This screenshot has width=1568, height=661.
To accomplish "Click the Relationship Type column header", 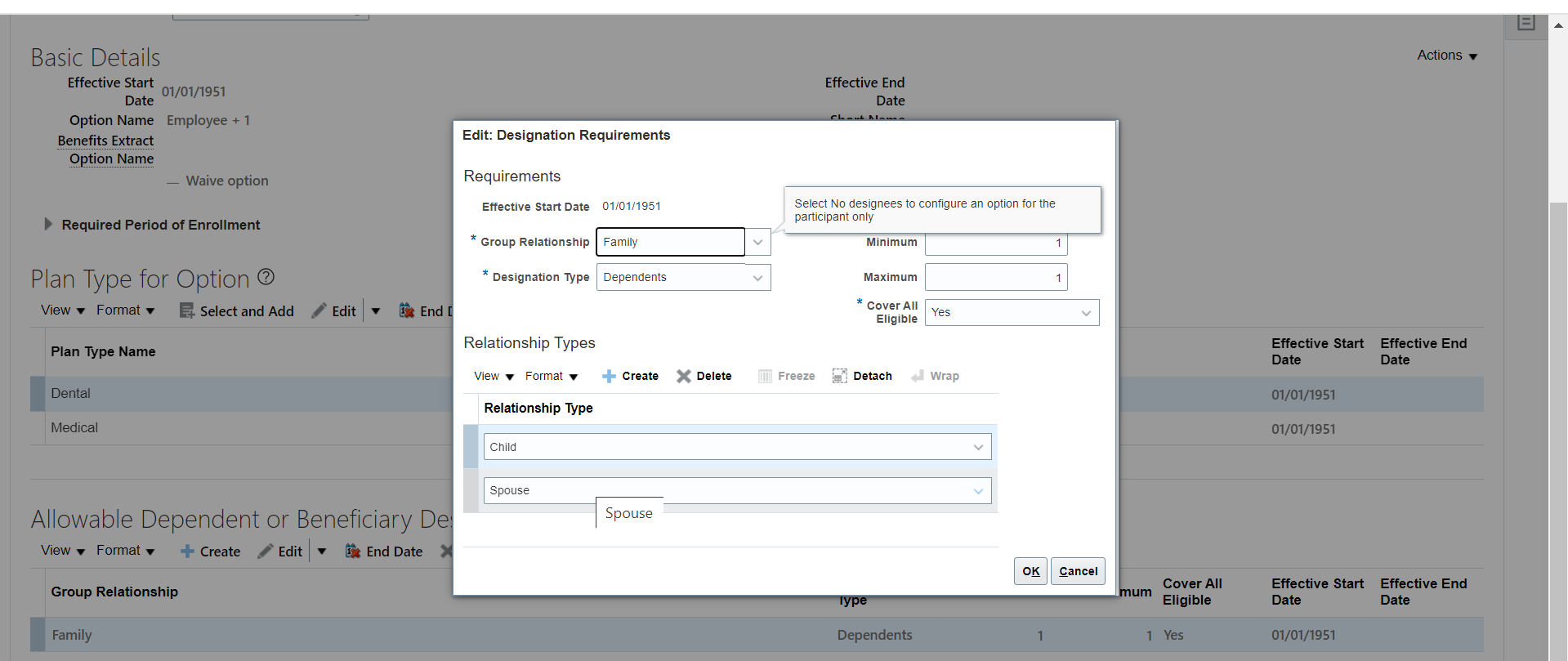I will pos(538,408).
